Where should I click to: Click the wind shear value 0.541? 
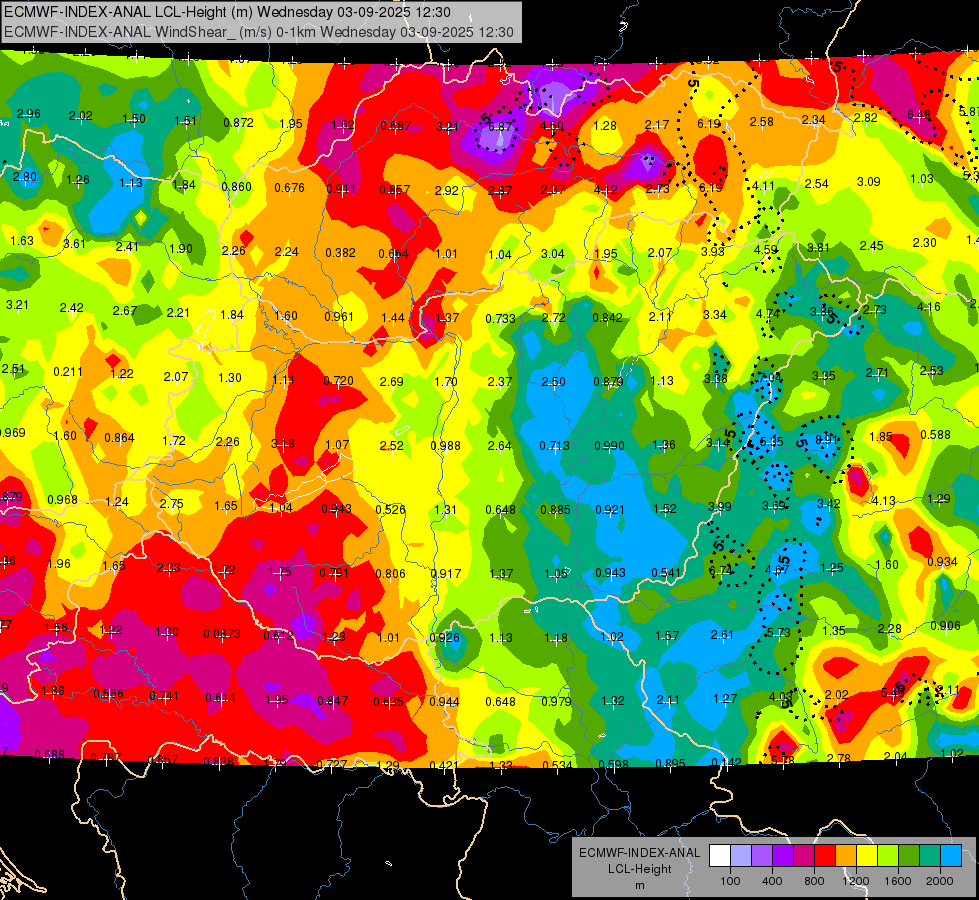(666, 573)
